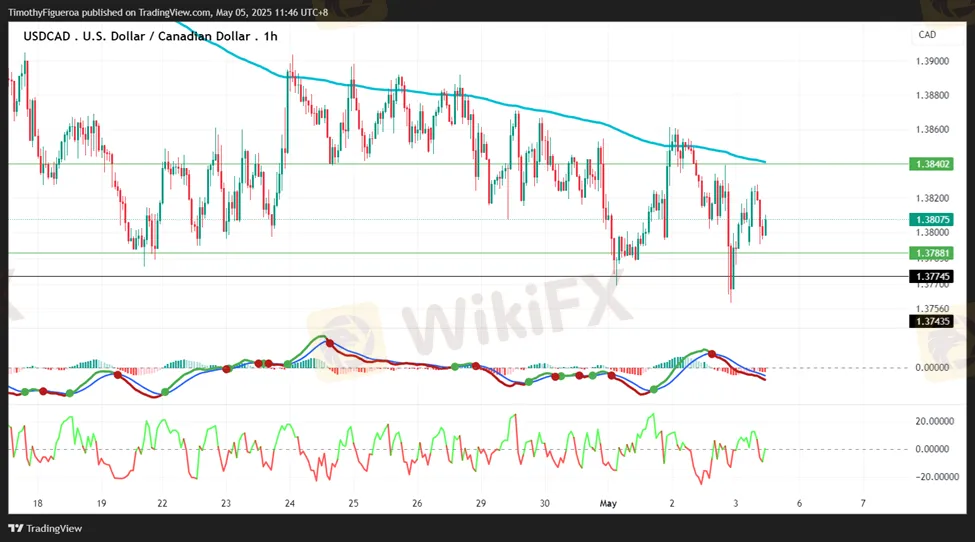
Task: Select date 29 on the time axis
Action: pyautogui.click(x=481, y=503)
